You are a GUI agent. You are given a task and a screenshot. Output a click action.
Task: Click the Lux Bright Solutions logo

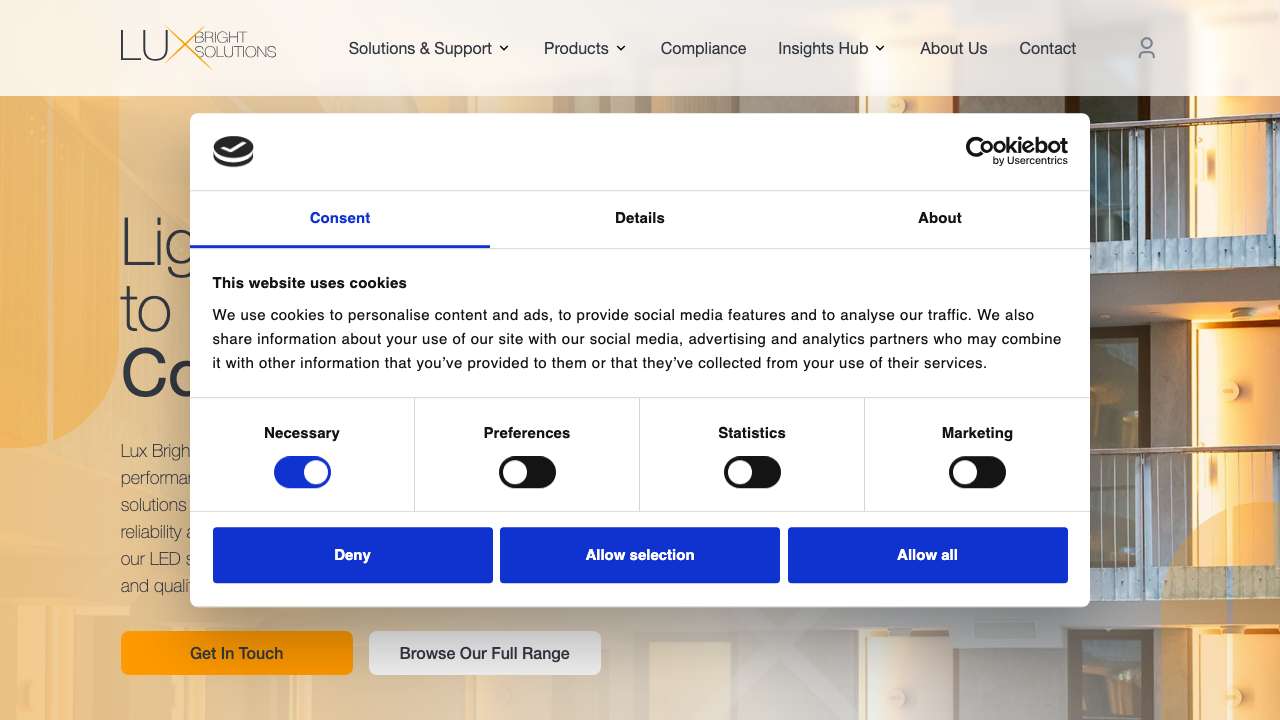pos(198,47)
